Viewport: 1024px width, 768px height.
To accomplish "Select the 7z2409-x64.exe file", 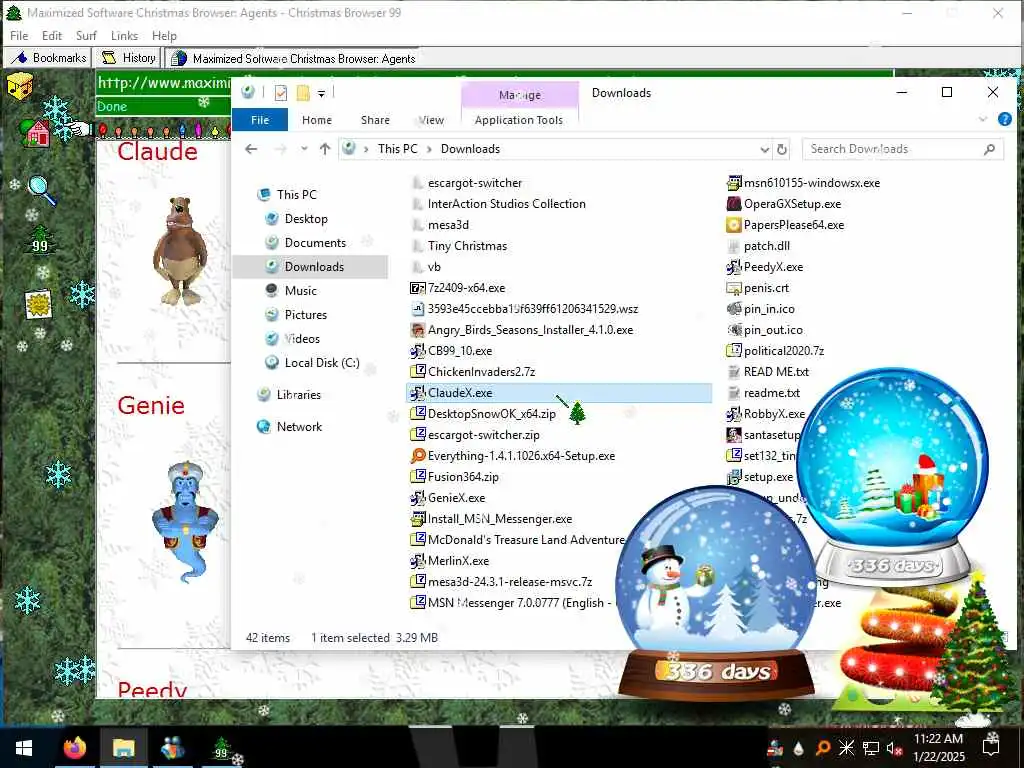I will (466, 288).
